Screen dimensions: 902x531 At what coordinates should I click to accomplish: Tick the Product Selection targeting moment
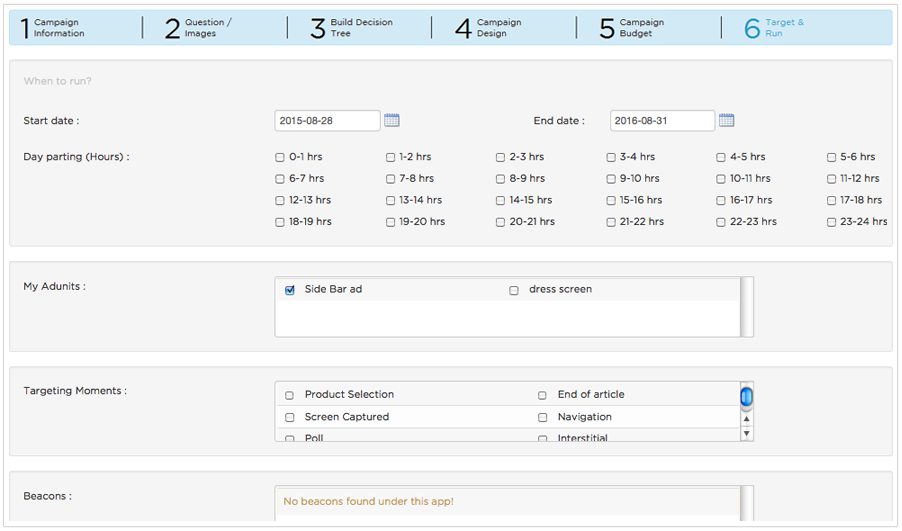(x=290, y=395)
